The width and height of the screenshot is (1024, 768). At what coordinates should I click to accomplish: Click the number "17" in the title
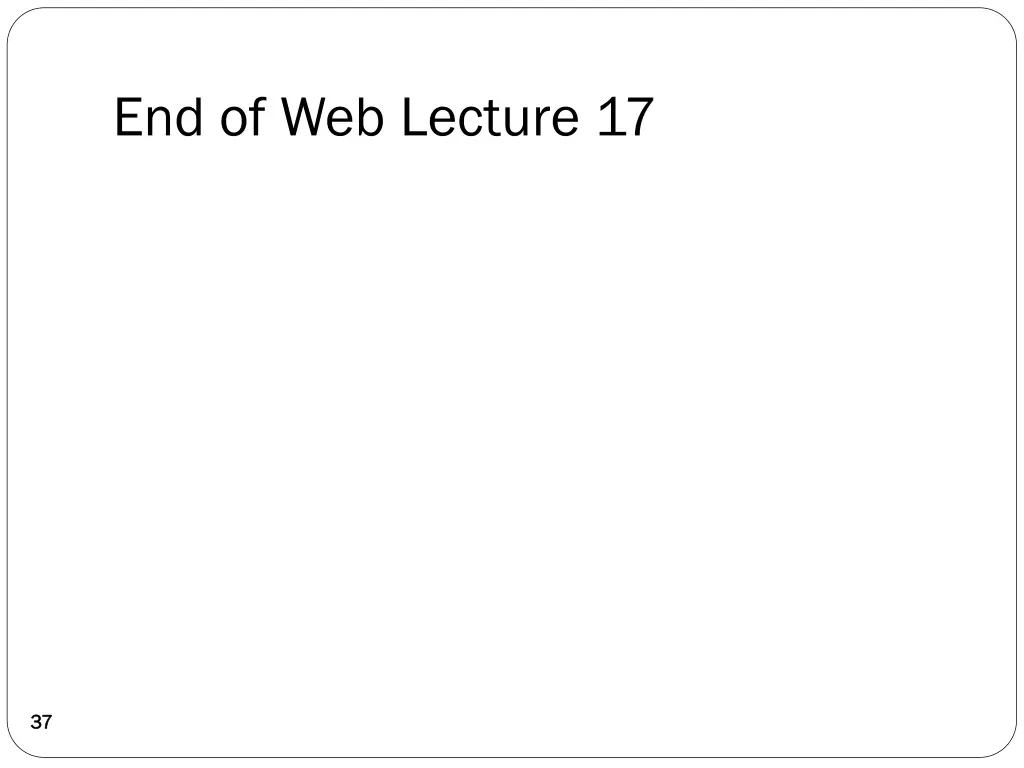(624, 118)
